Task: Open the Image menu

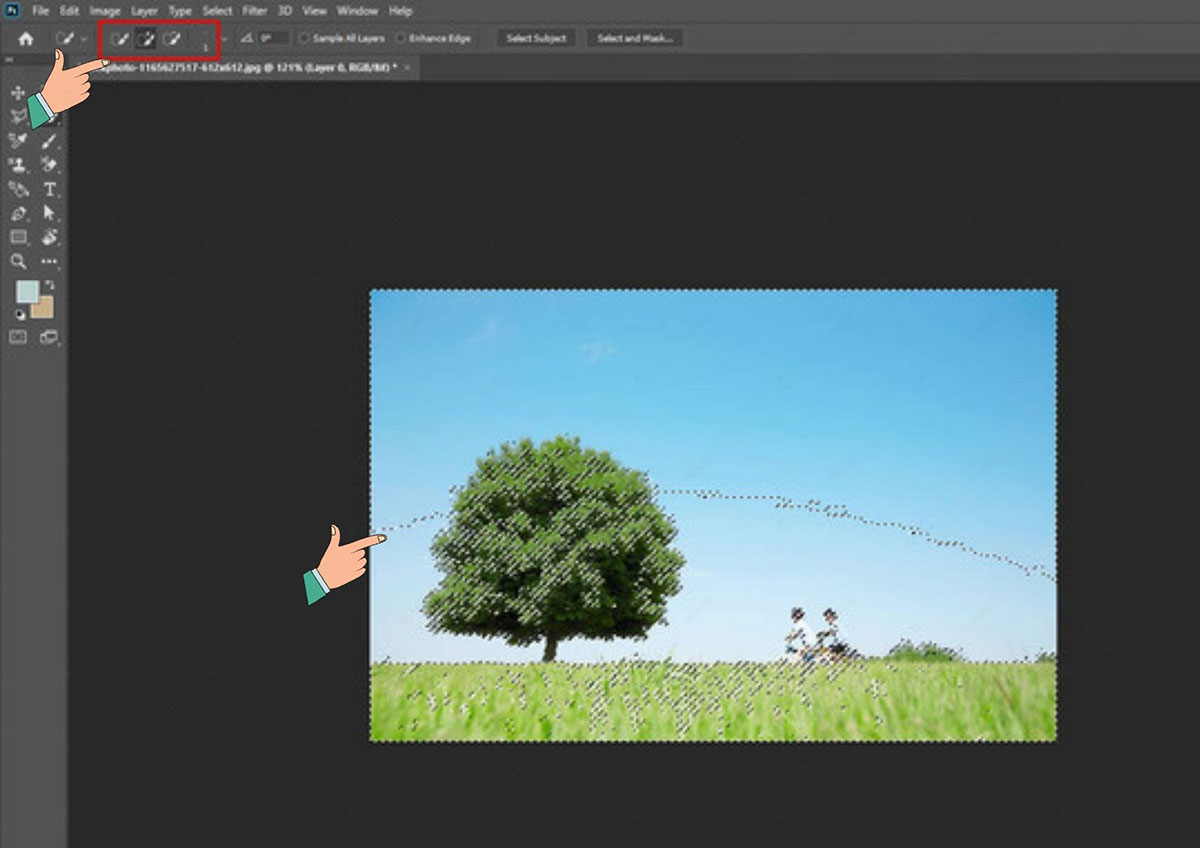Action: click(x=105, y=11)
